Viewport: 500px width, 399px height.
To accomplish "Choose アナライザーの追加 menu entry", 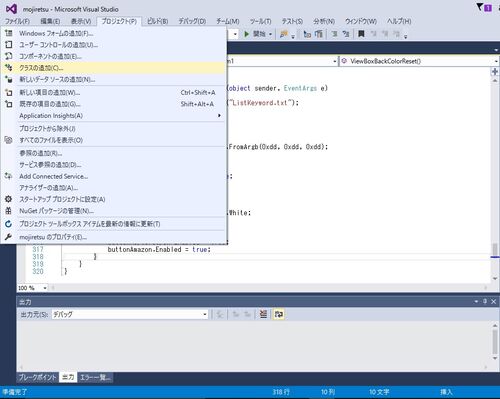I will point(113,188).
